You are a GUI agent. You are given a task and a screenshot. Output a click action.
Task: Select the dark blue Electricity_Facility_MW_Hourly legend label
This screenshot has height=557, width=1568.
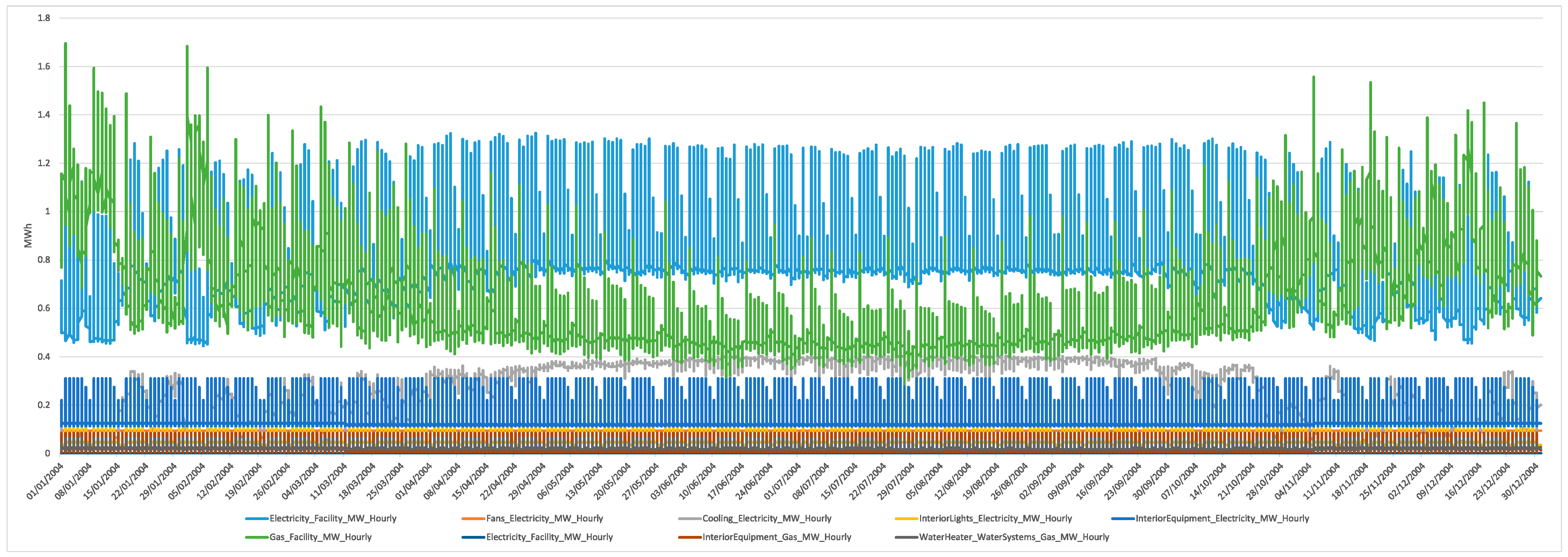pos(549,537)
